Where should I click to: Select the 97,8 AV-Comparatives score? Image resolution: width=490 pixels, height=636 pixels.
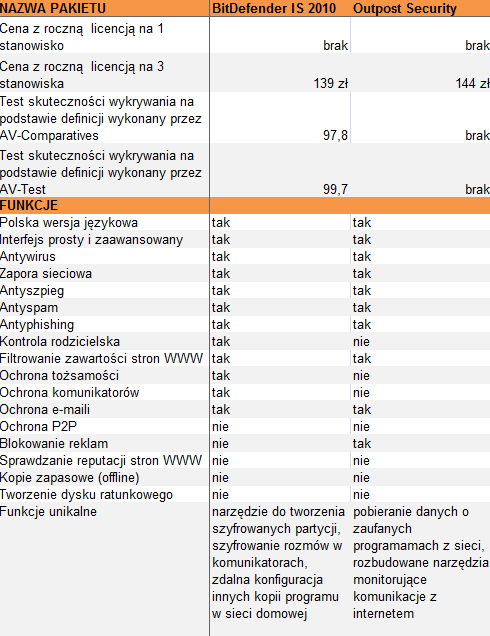click(335, 135)
